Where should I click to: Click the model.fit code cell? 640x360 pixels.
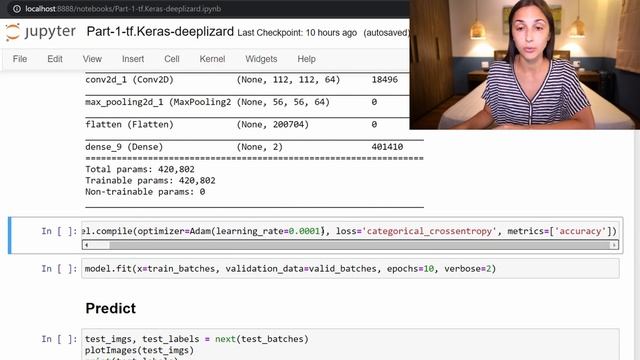point(350,269)
